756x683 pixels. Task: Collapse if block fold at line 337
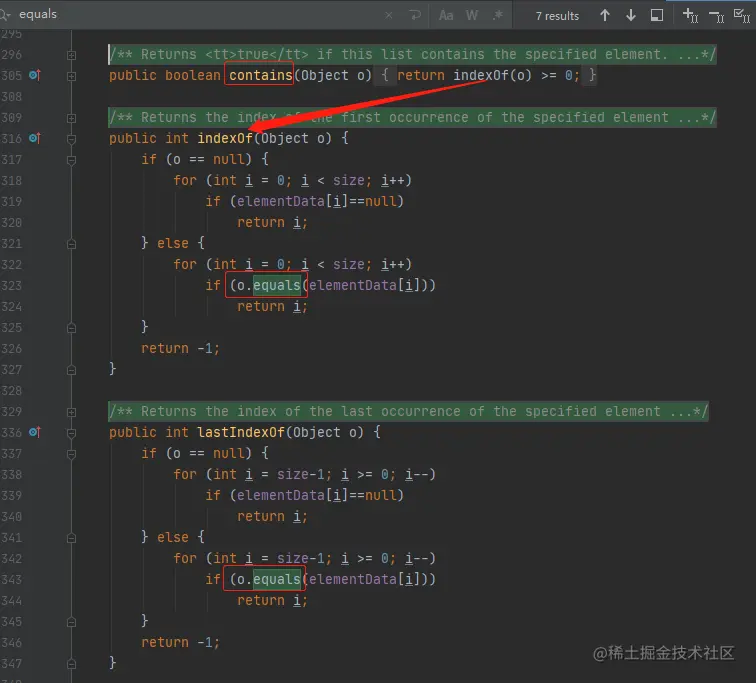(x=71, y=454)
